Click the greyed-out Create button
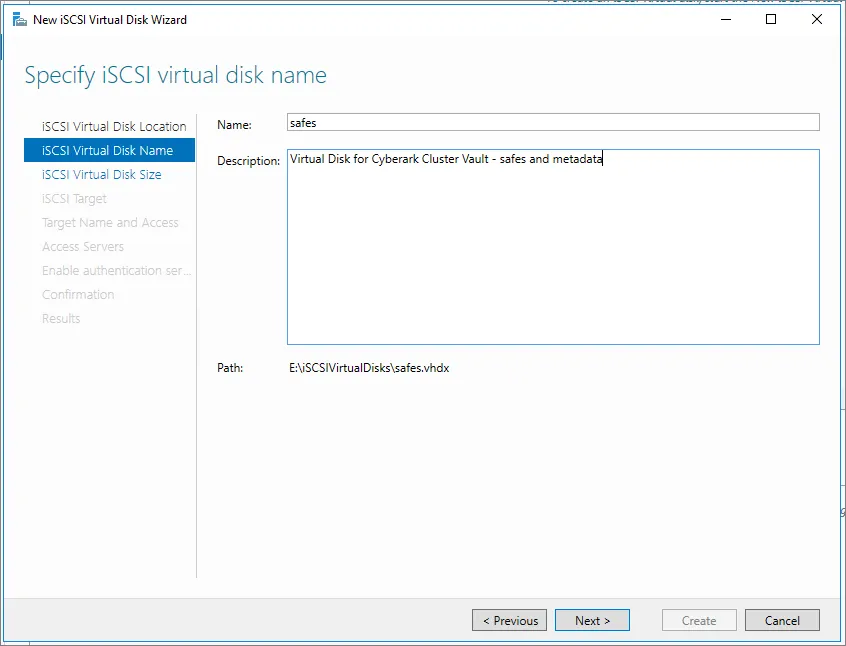Screen dimensions: 846x646 pos(699,621)
